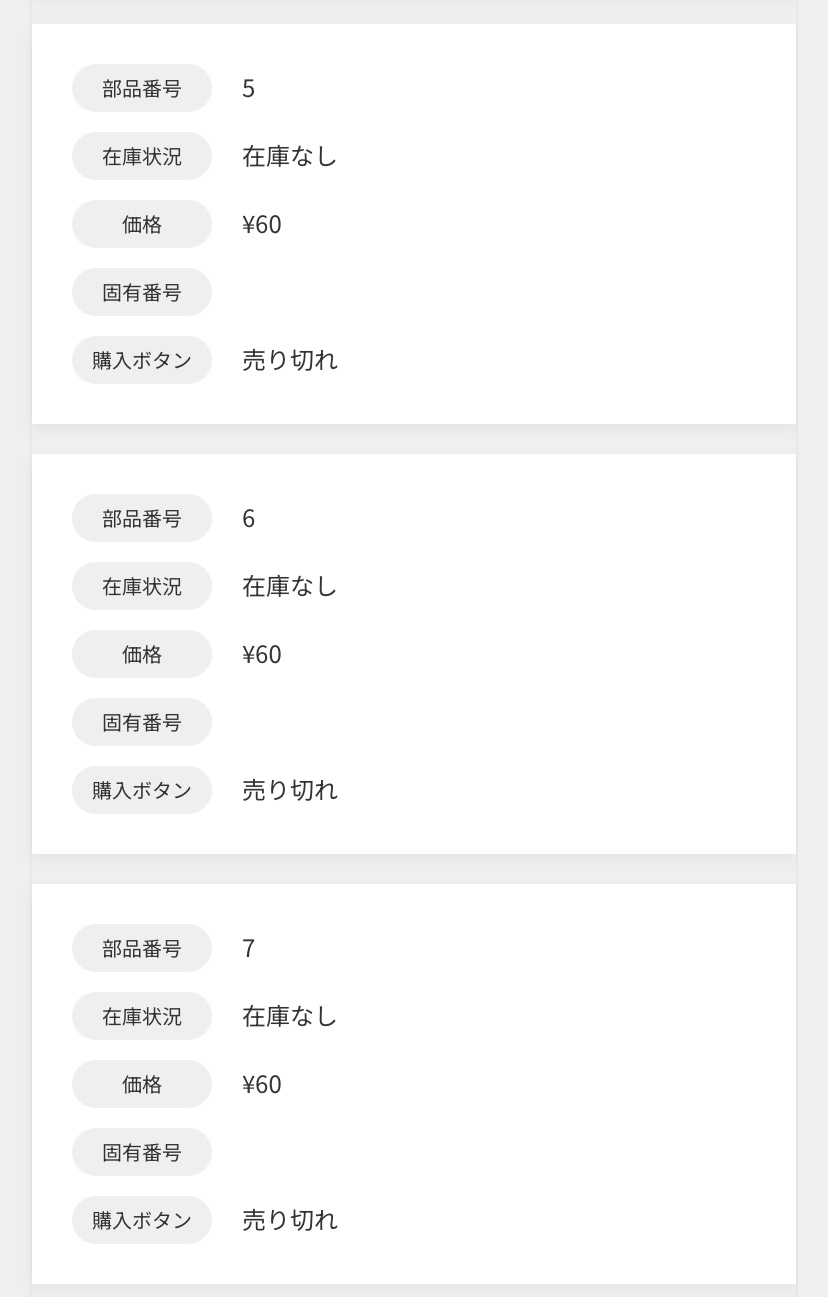
Task: Click the 売り切れ text for part 5
Action: 290,360
